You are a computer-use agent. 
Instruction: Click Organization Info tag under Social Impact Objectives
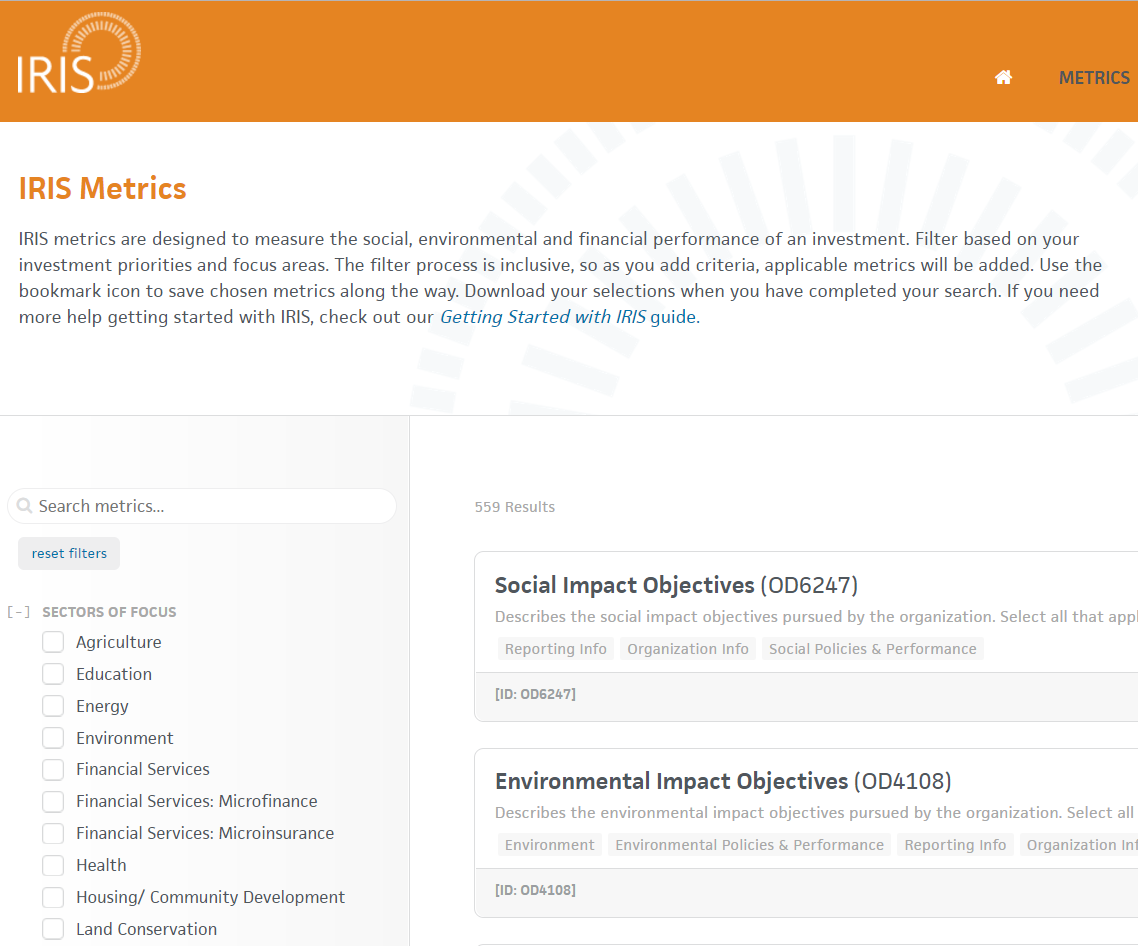pos(688,649)
